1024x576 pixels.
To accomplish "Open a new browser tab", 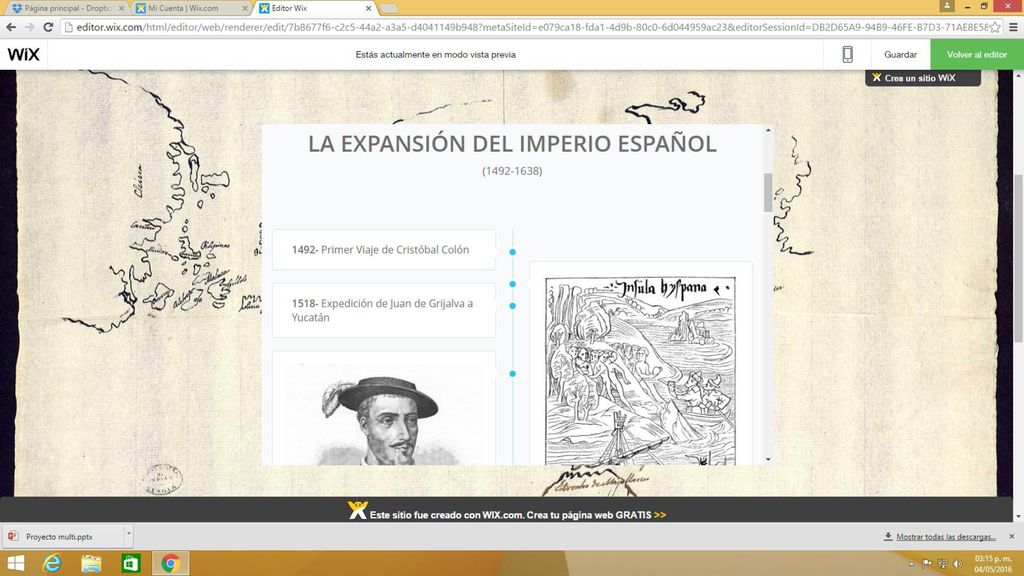I will point(389,8).
